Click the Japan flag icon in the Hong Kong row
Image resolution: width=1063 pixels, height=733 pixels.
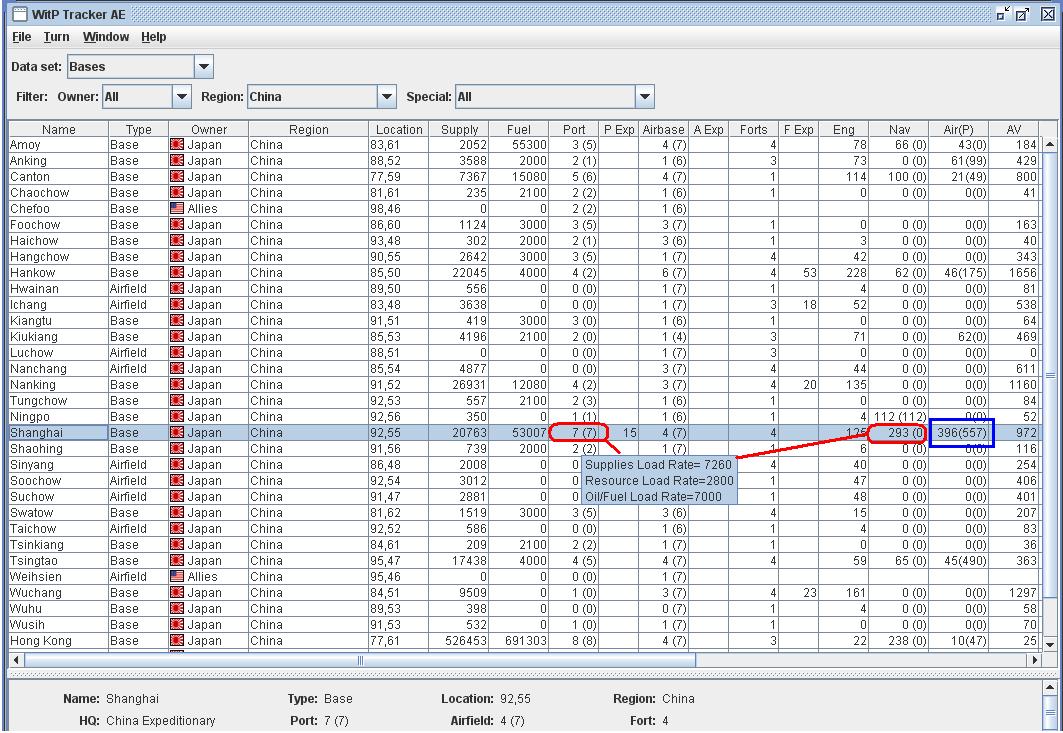(x=177, y=641)
